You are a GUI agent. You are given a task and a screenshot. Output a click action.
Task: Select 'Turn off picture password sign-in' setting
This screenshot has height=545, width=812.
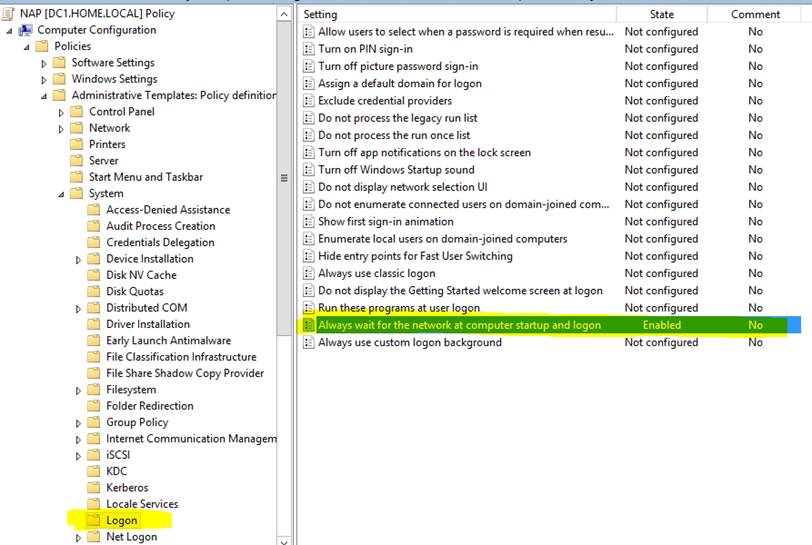(398, 66)
